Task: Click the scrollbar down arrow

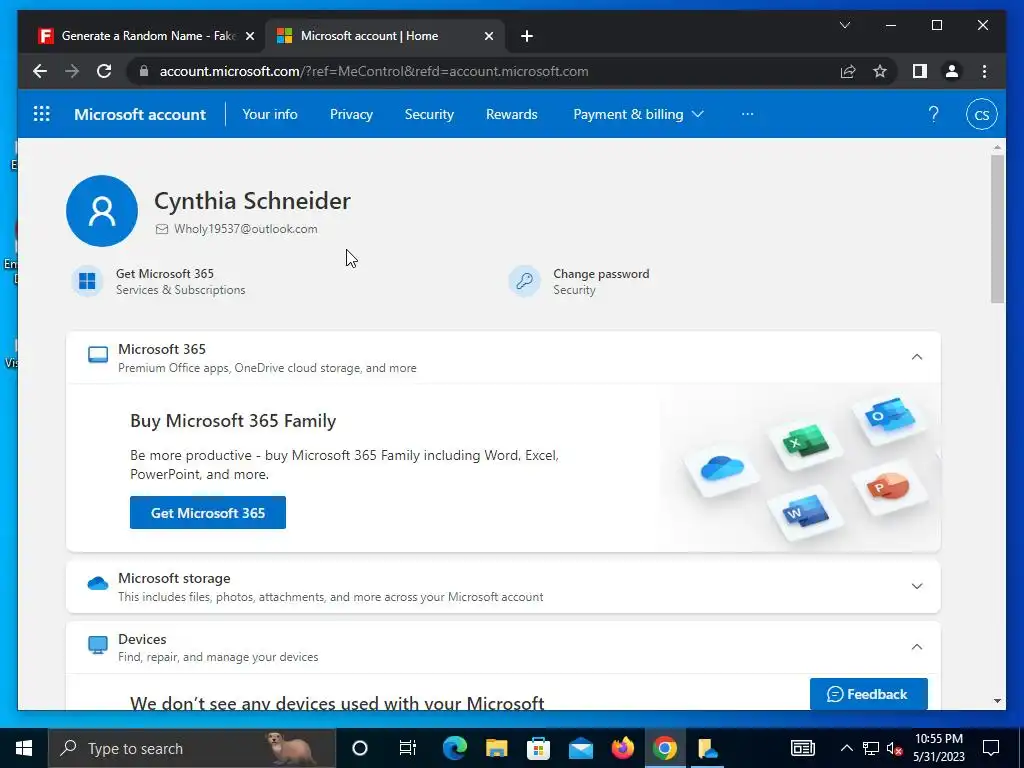Action: click(x=997, y=701)
